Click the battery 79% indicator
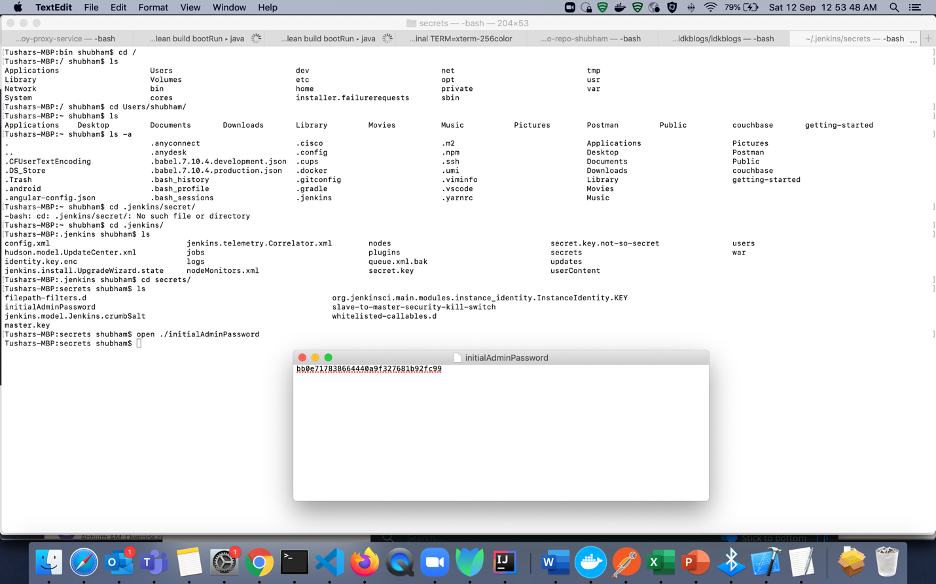 pyautogui.click(x=741, y=7)
